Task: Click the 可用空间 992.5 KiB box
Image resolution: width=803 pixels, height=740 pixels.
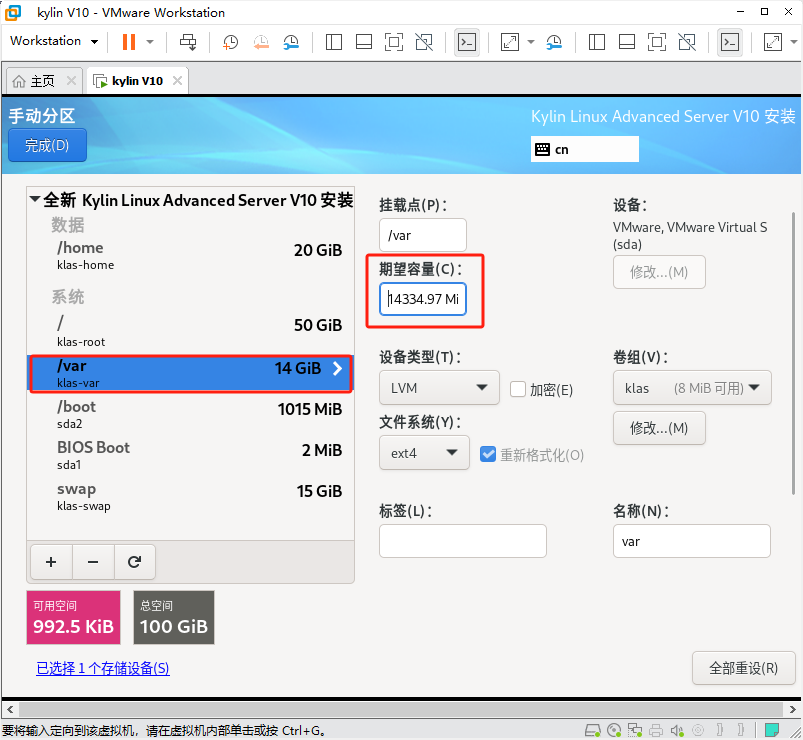Action: click(x=73, y=617)
